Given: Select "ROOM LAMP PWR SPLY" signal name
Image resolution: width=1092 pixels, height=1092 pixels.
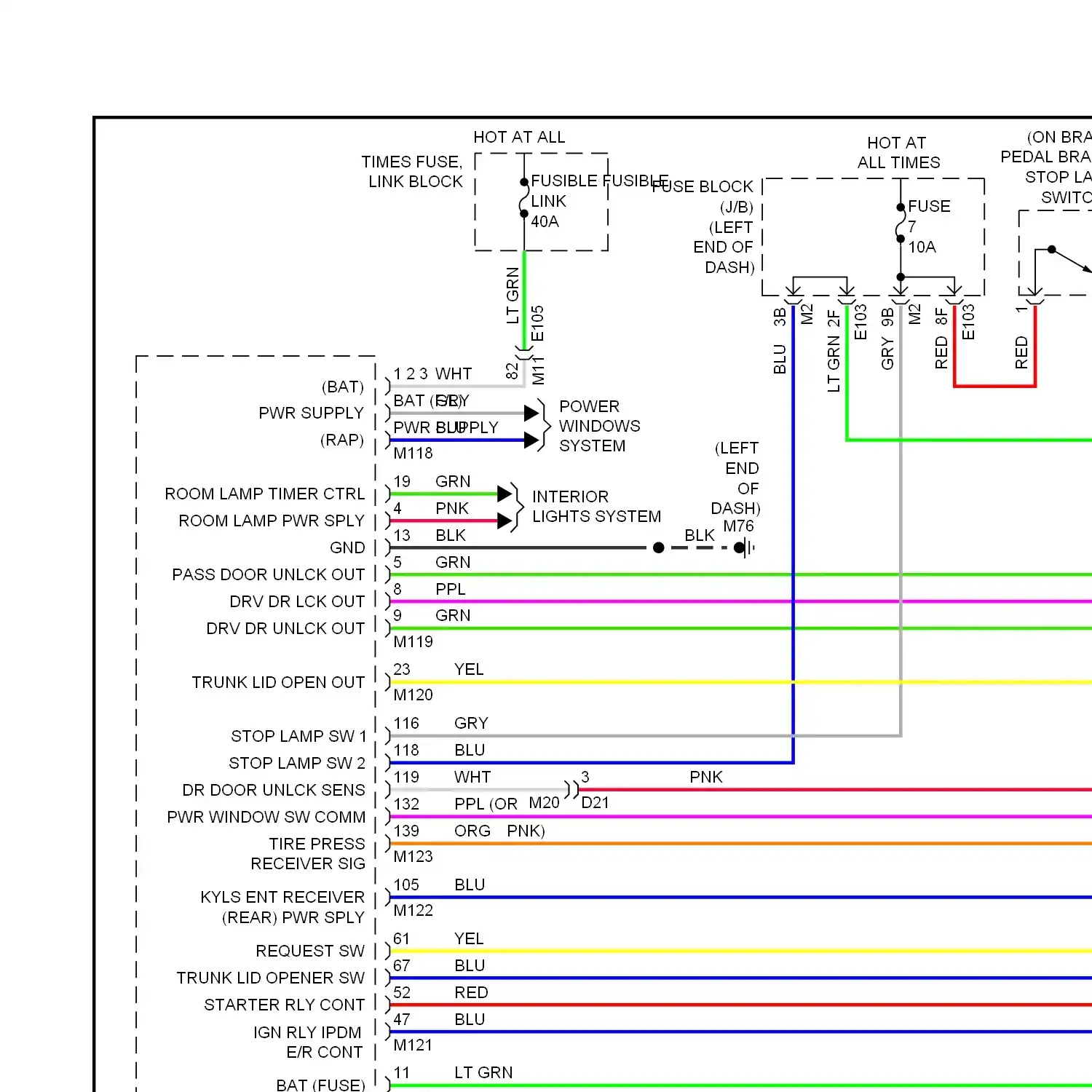Looking at the screenshot, I should coord(272,521).
